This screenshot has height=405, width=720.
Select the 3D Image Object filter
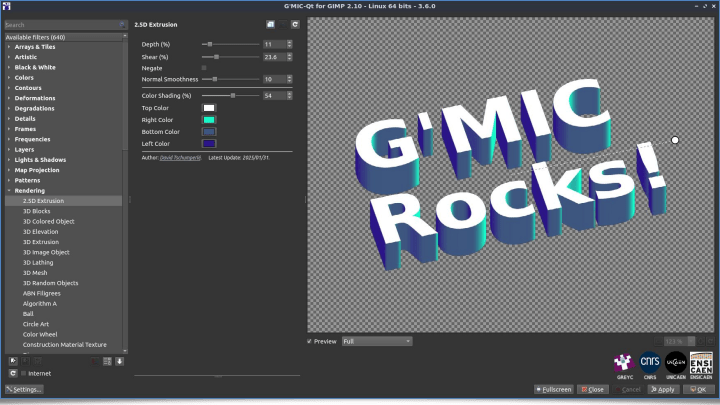[x=46, y=253]
